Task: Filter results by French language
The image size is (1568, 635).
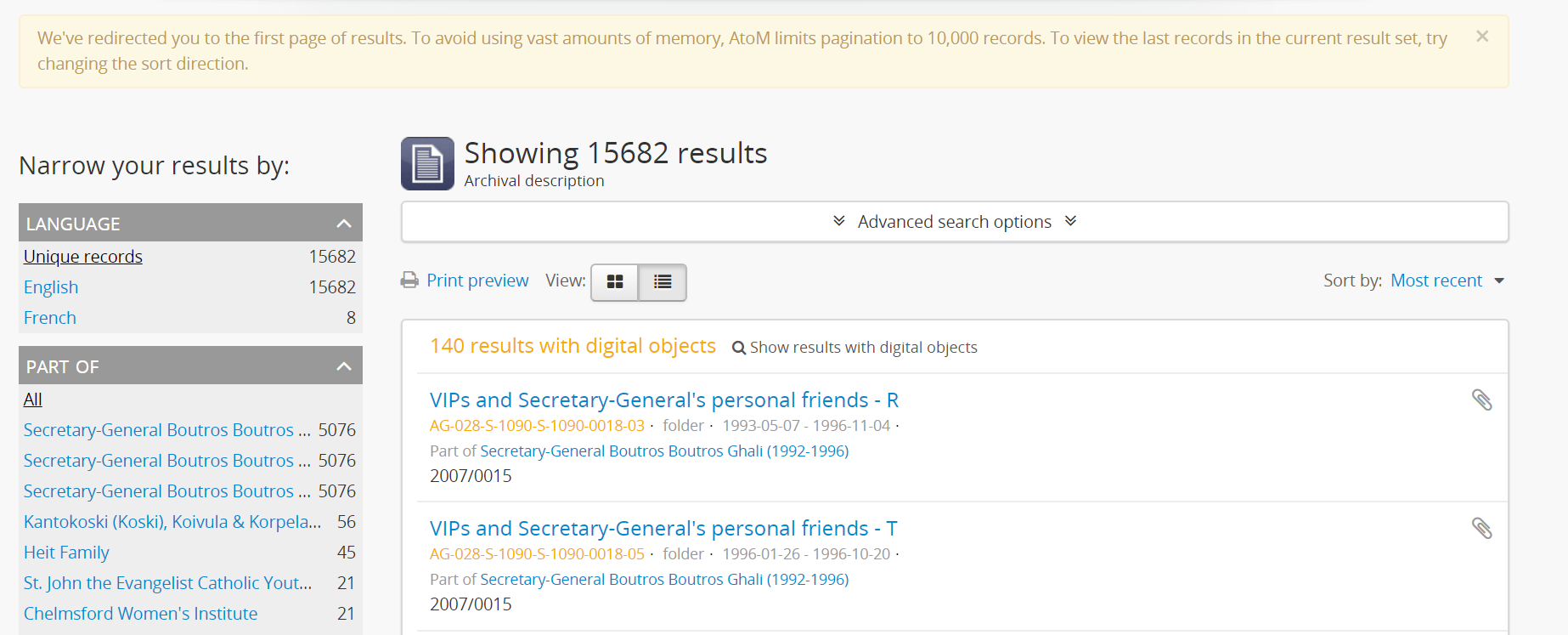Action: (x=50, y=318)
